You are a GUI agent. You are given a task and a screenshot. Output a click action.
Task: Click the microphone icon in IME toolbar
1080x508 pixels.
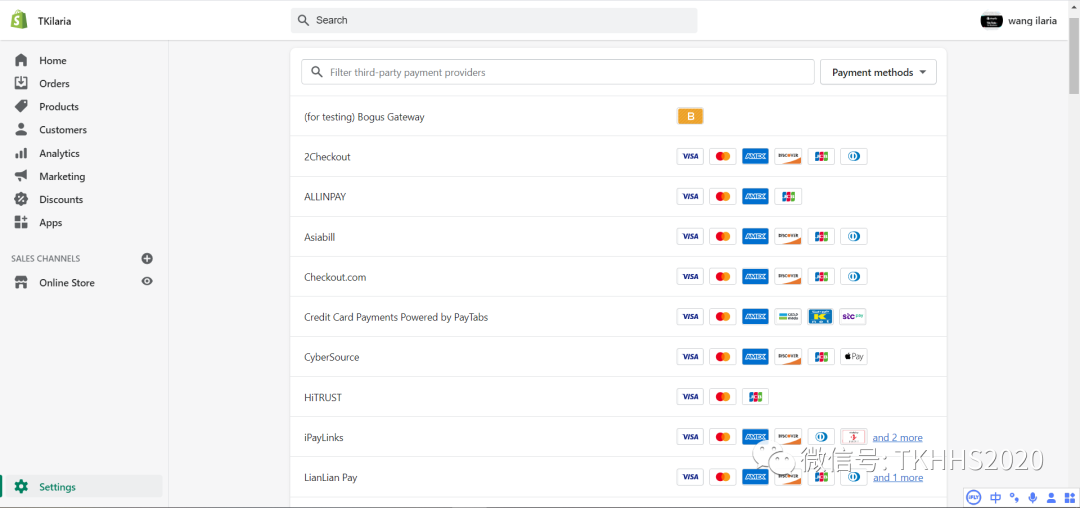pyautogui.click(x=1033, y=497)
